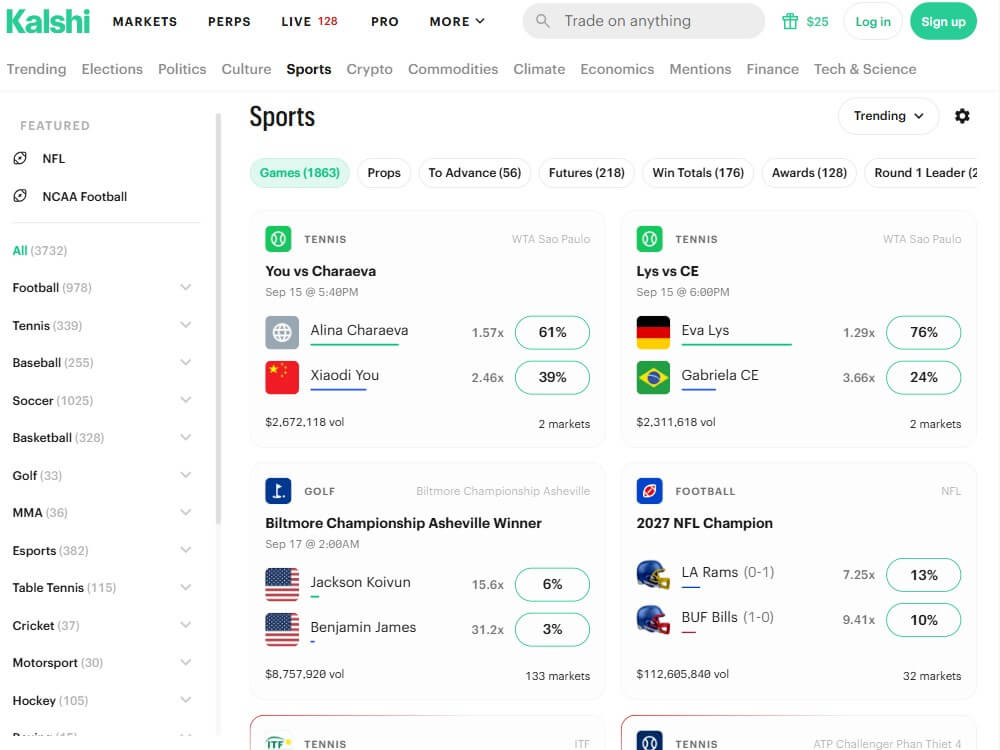This screenshot has width=1000, height=750.
Task: Click the BUF Bills helmet icon
Action: pyautogui.click(x=653, y=620)
